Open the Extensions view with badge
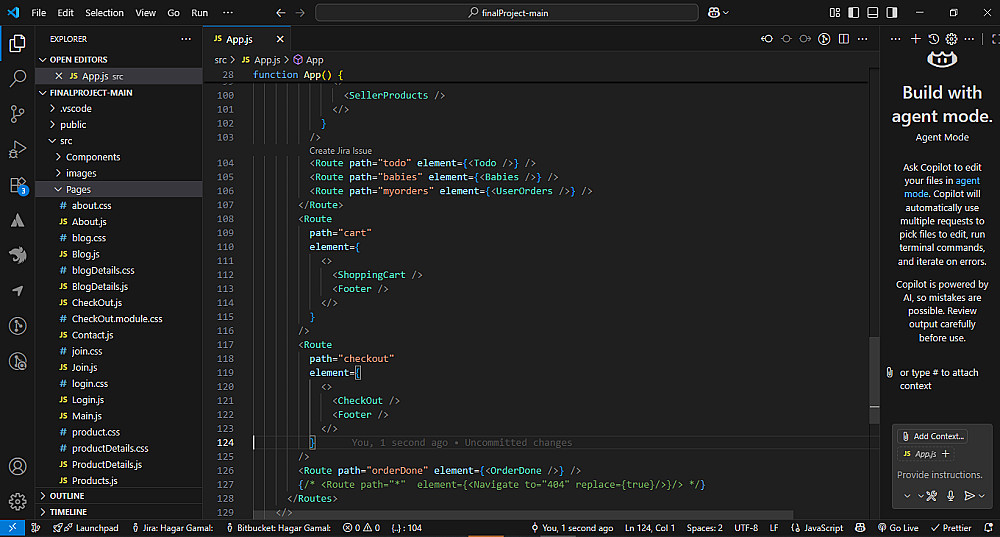 tap(17, 185)
